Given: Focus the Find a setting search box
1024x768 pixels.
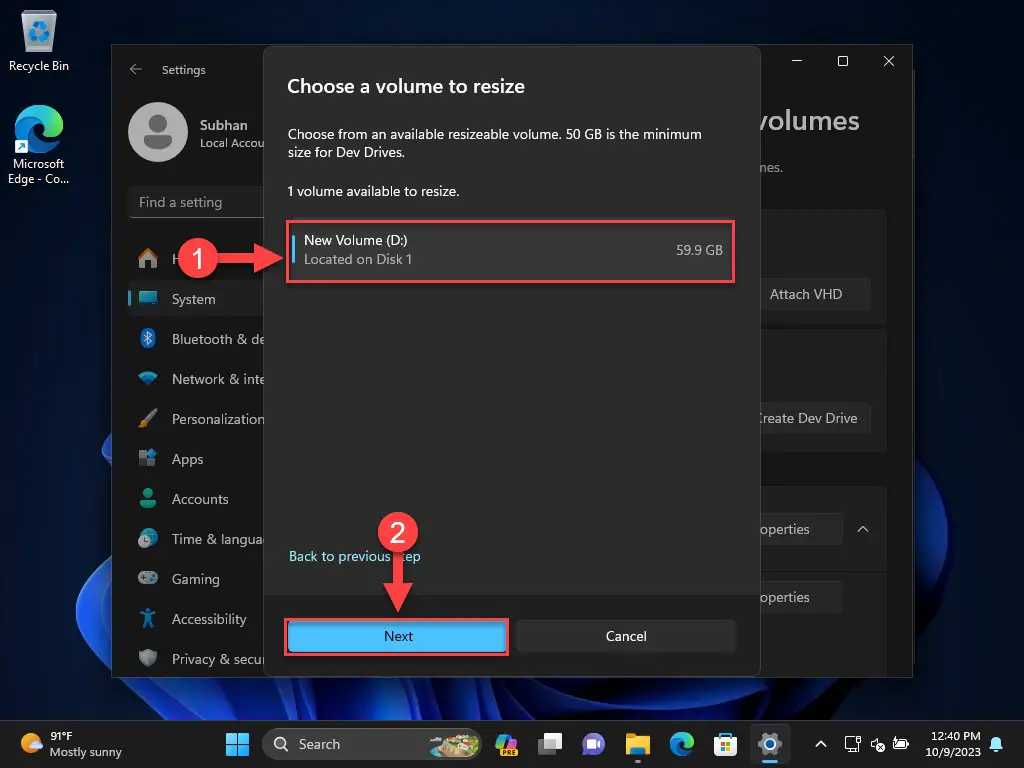Looking at the screenshot, I should coord(197,202).
